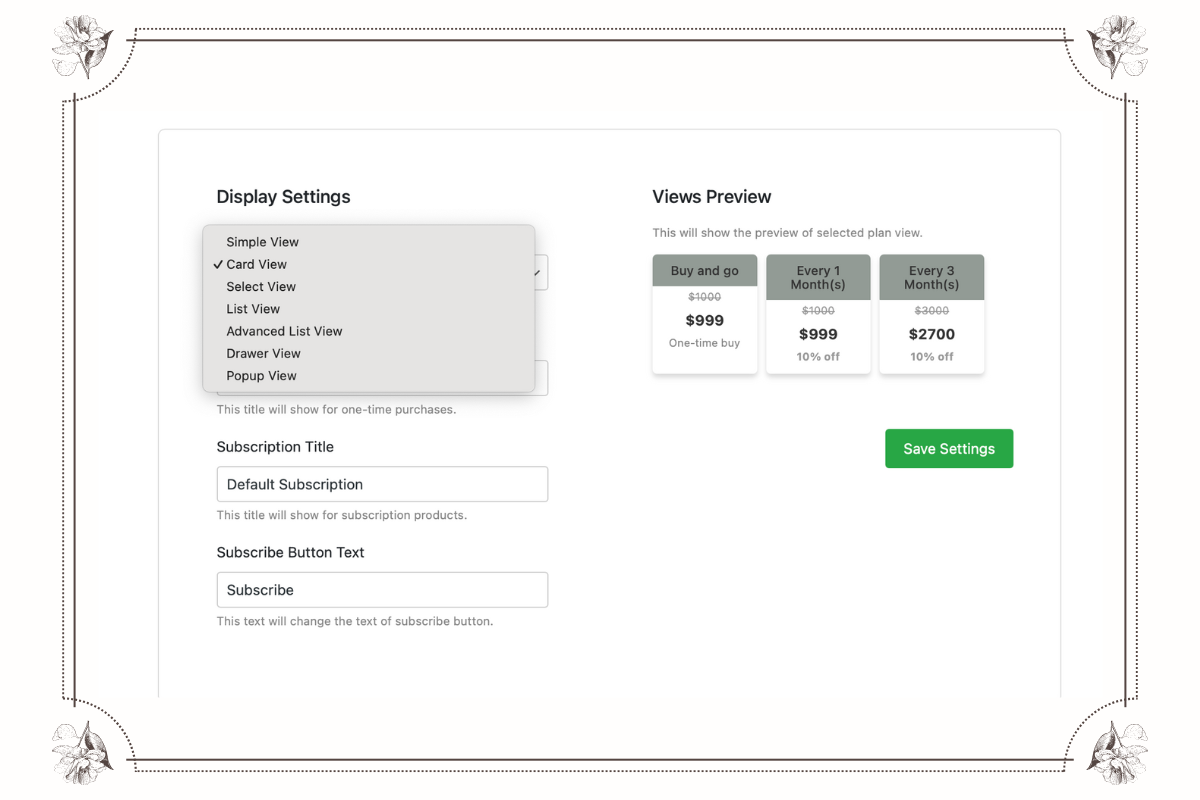
Task: Click the Views Preview heading
Action: pos(711,197)
